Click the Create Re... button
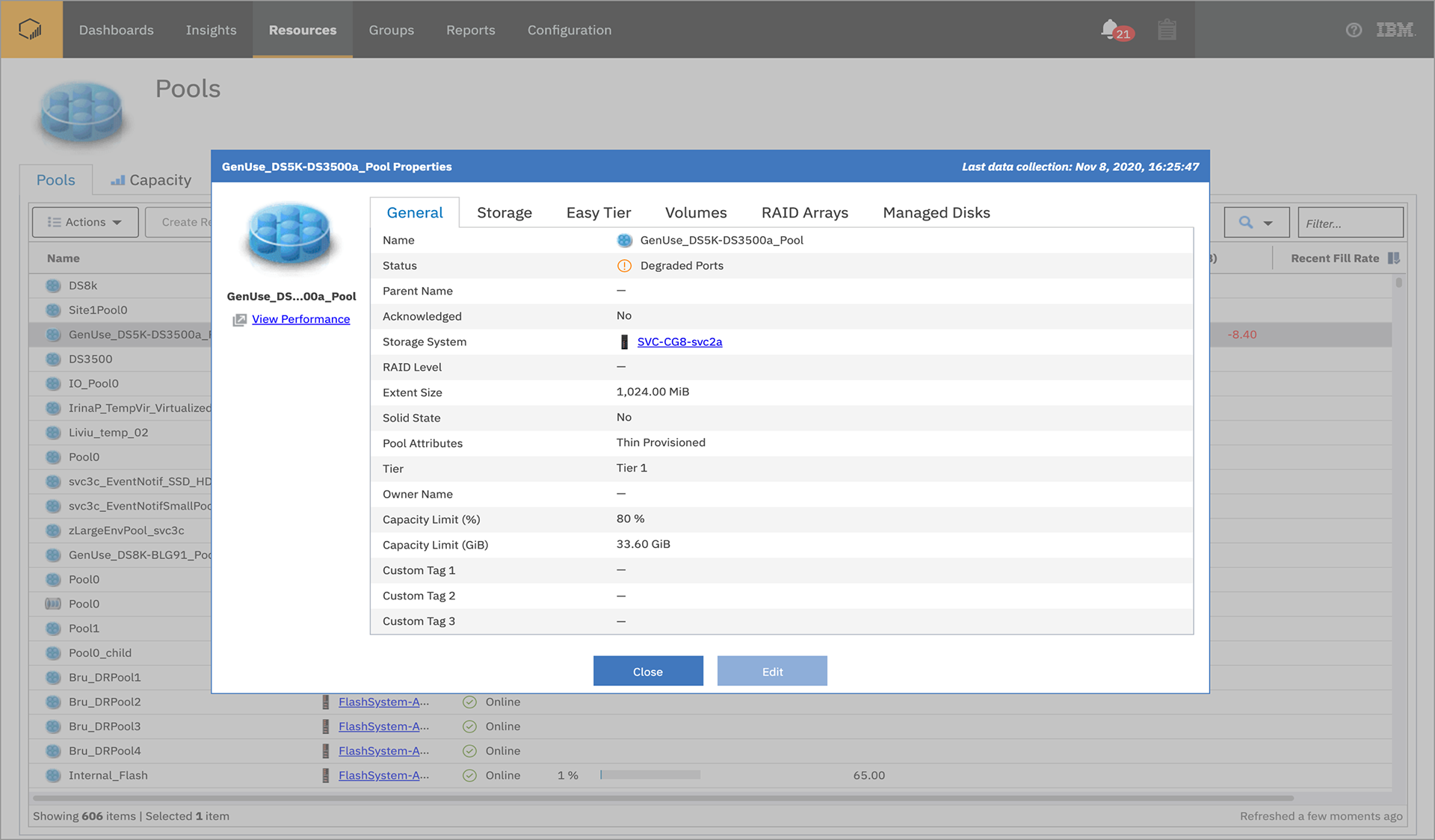The image size is (1435, 840). click(x=179, y=222)
